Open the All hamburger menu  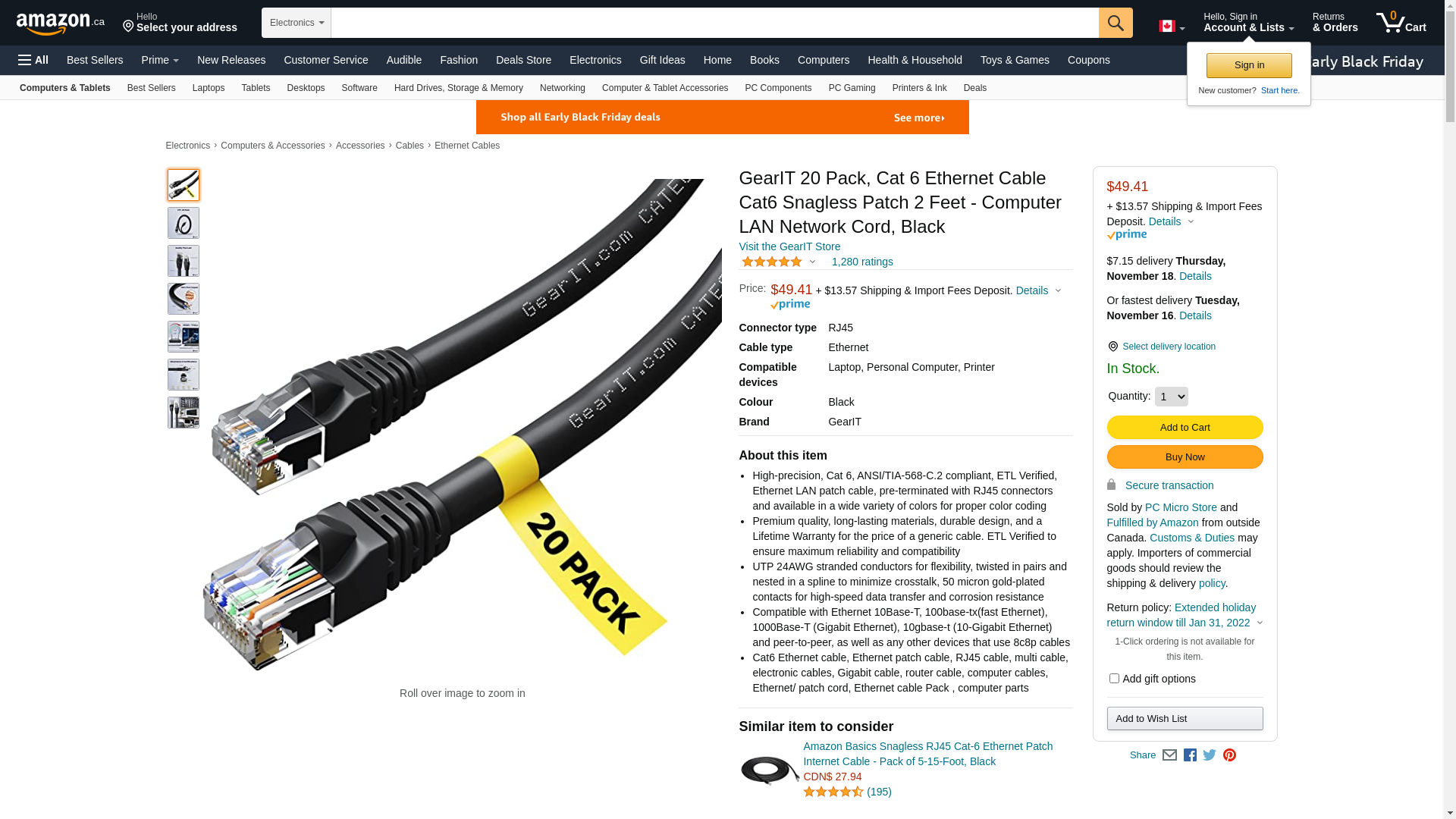(x=33, y=60)
